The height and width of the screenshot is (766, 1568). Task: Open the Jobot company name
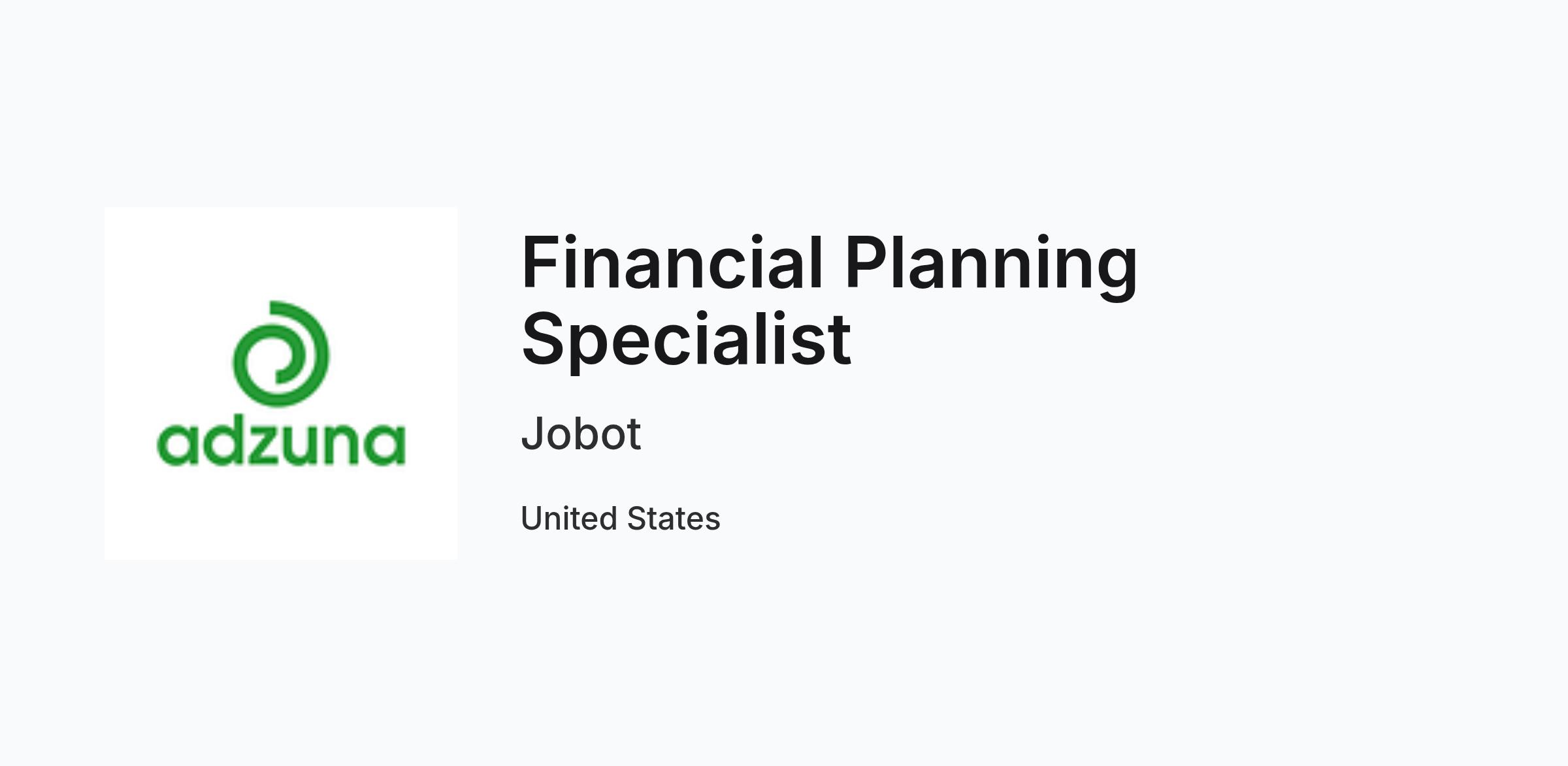[x=581, y=434]
